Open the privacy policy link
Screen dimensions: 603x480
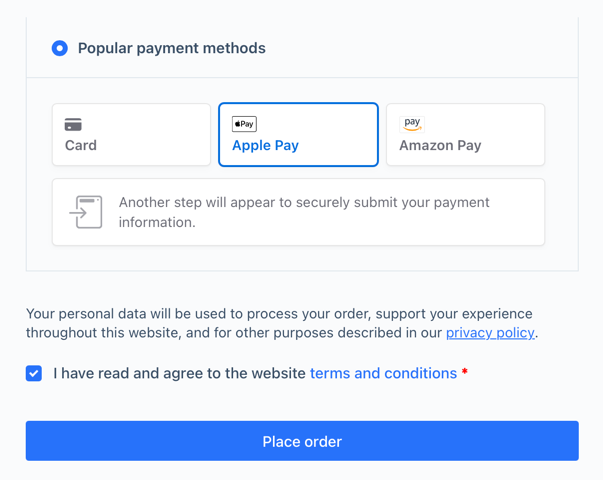[490, 333]
